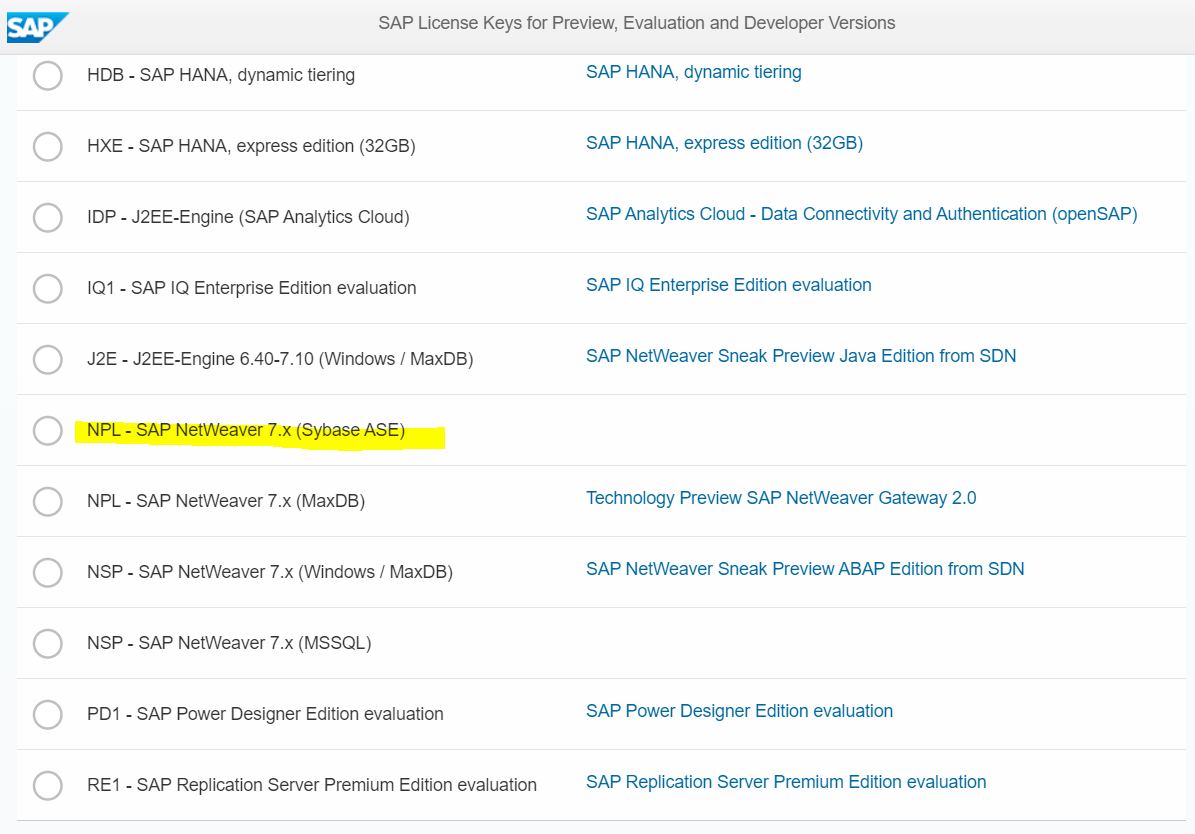Select the NSP NetWeaver 7.x MSSQL radio button

tap(47, 643)
